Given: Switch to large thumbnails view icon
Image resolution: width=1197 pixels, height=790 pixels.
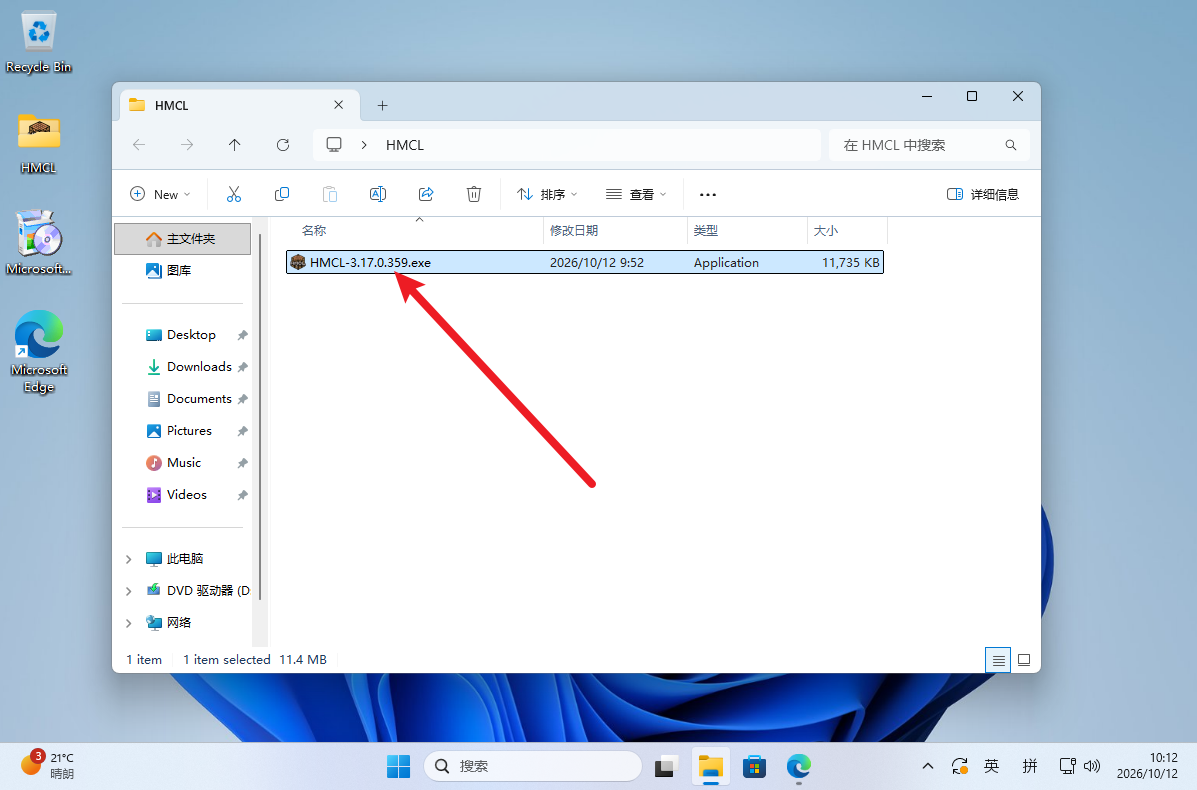Looking at the screenshot, I should coord(1024,660).
